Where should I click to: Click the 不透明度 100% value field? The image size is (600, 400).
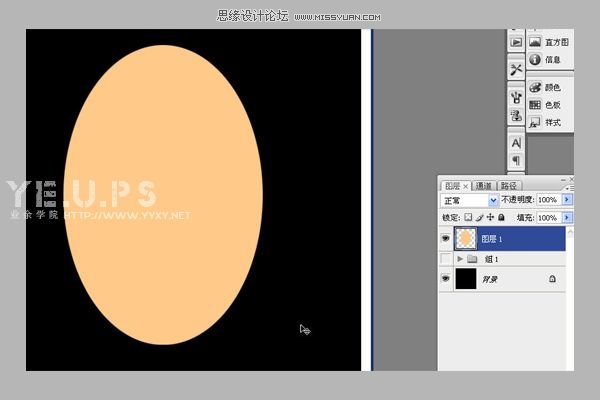click(x=548, y=199)
